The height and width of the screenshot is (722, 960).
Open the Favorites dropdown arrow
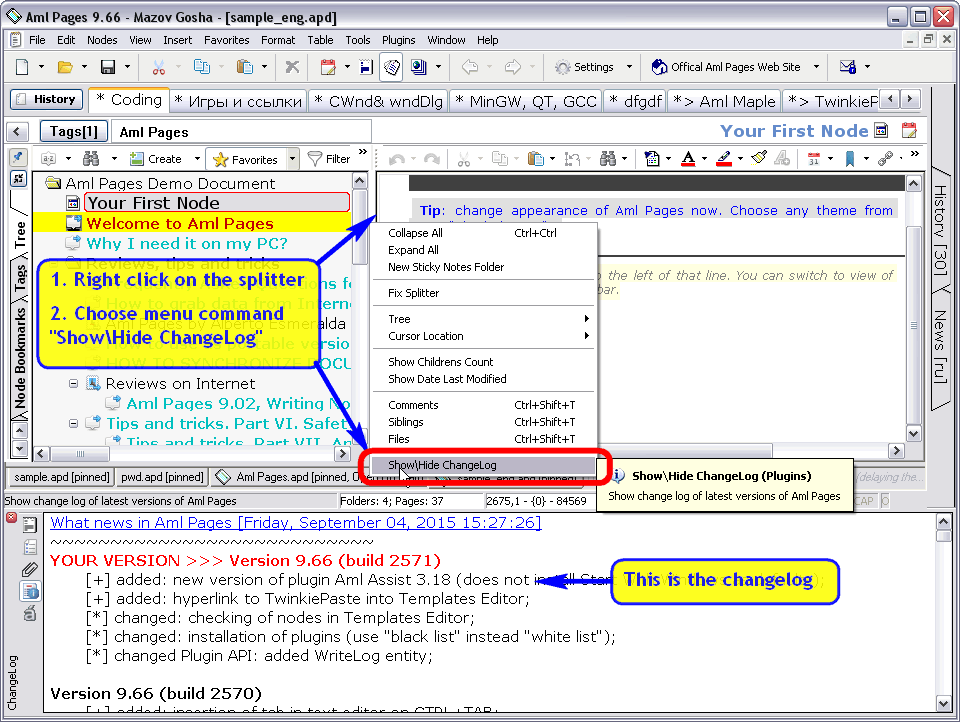(293, 159)
